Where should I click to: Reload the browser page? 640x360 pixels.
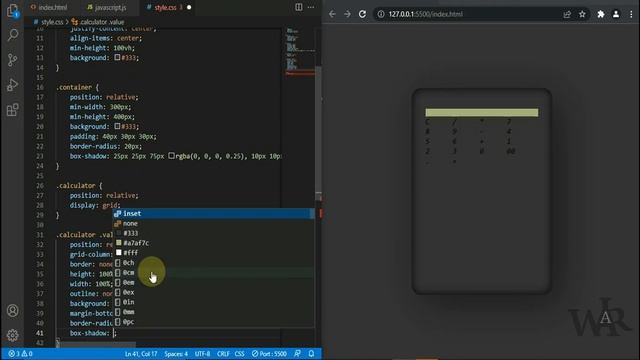[362, 14]
